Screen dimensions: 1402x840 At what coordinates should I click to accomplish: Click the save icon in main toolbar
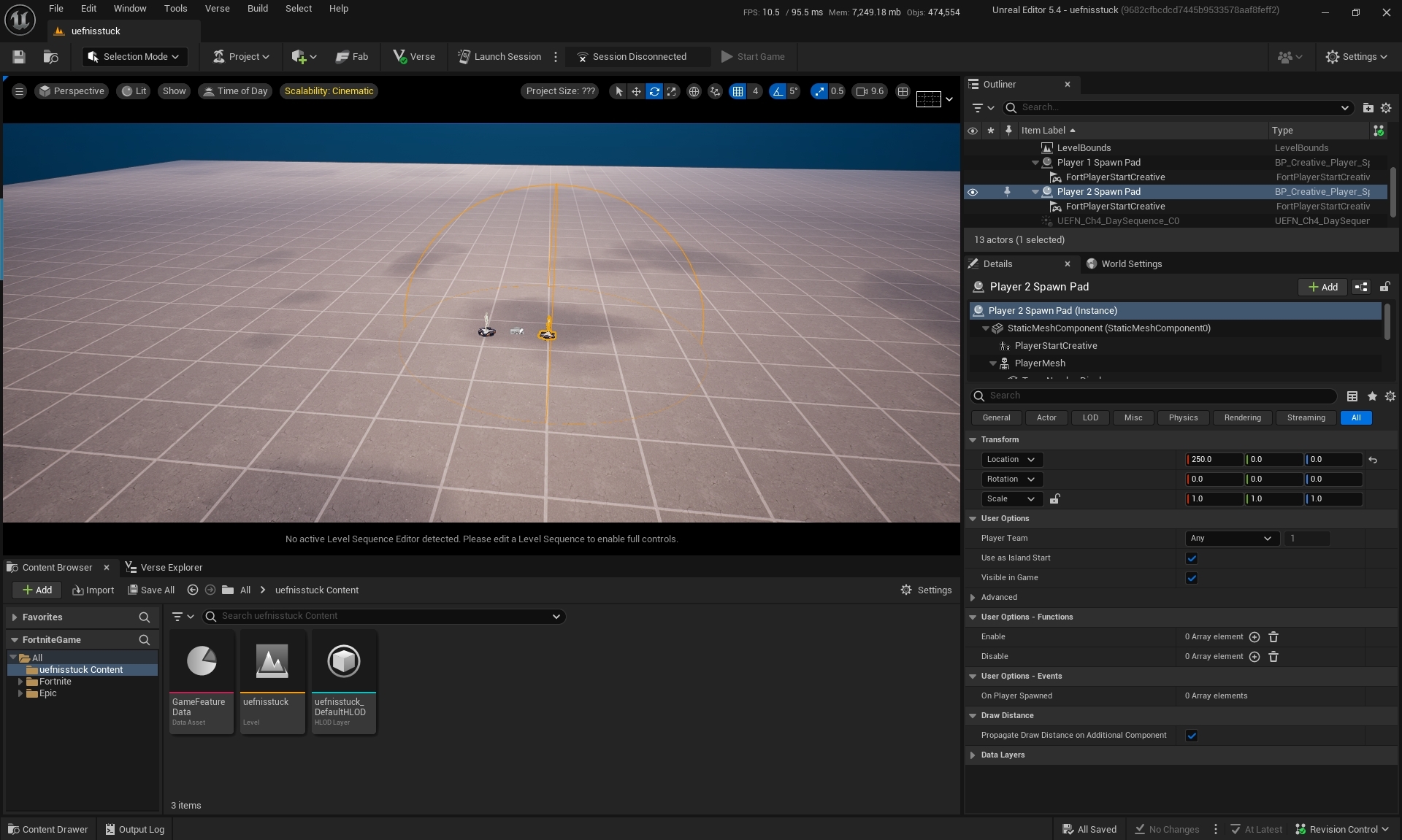[x=19, y=57]
